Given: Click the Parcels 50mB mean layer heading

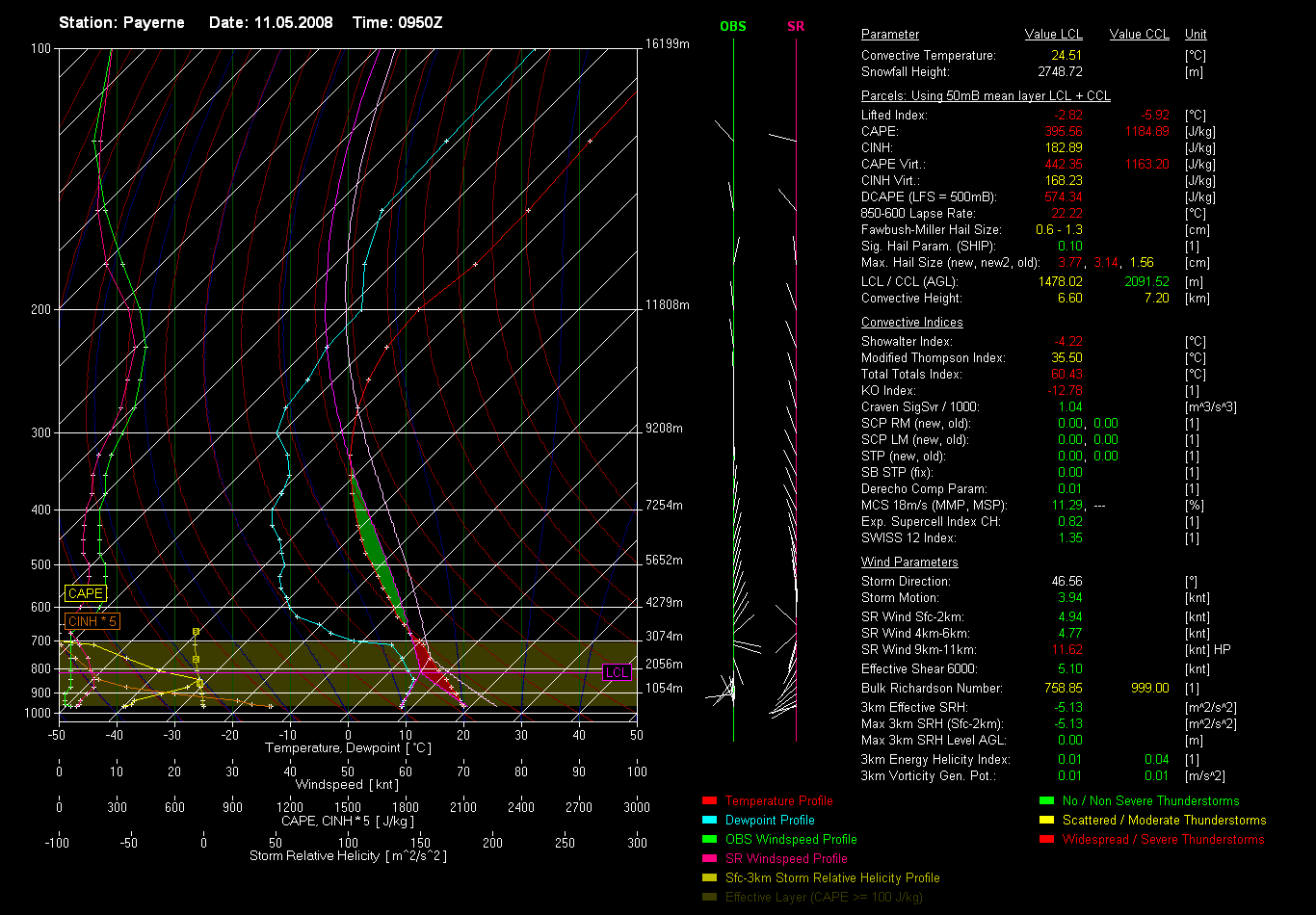Looking at the screenshot, I should click(x=986, y=96).
